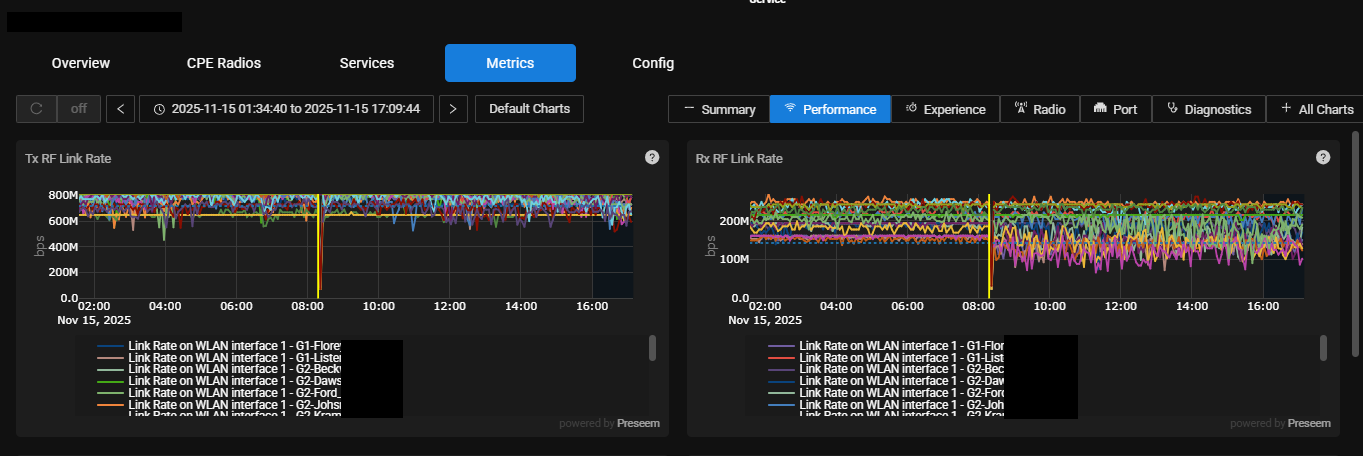Open the Diagnostics charts
This screenshot has height=456, width=1363.
(1208, 109)
